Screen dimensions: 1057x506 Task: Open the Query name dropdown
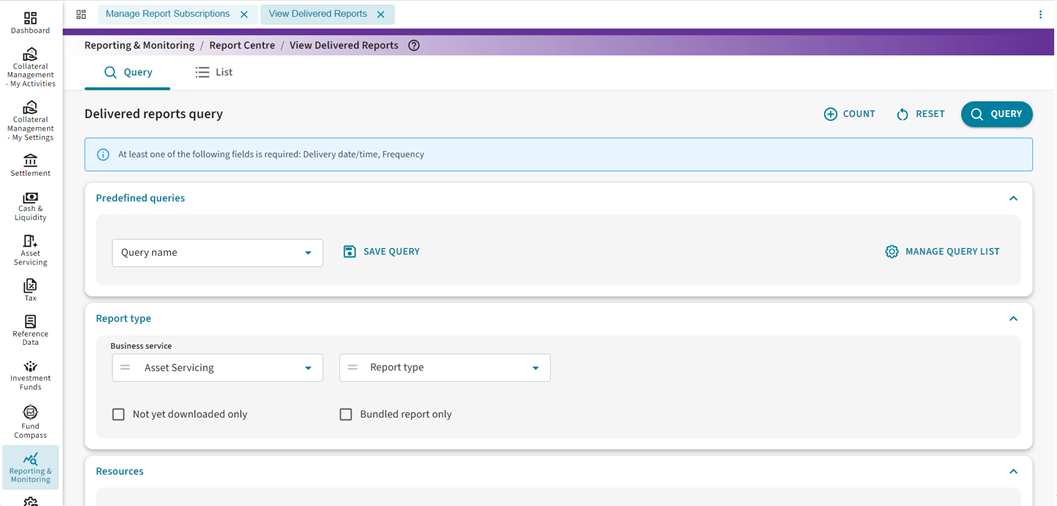pyautogui.click(x=217, y=253)
